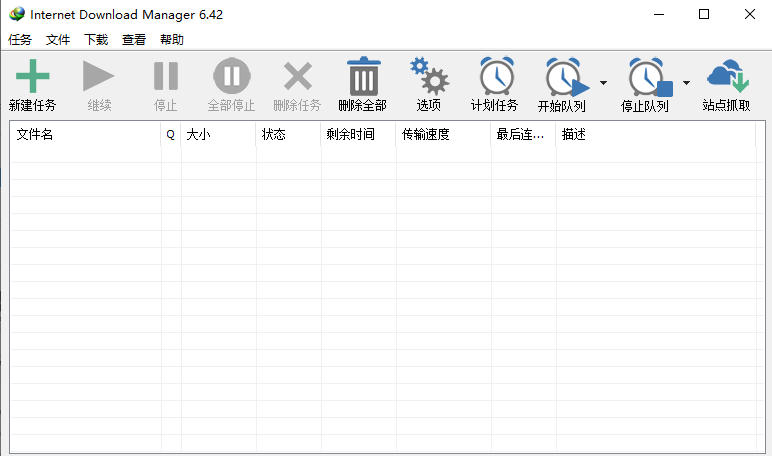Expand the 开始队列 dropdown arrow
The height and width of the screenshot is (456, 772).
(x=603, y=83)
